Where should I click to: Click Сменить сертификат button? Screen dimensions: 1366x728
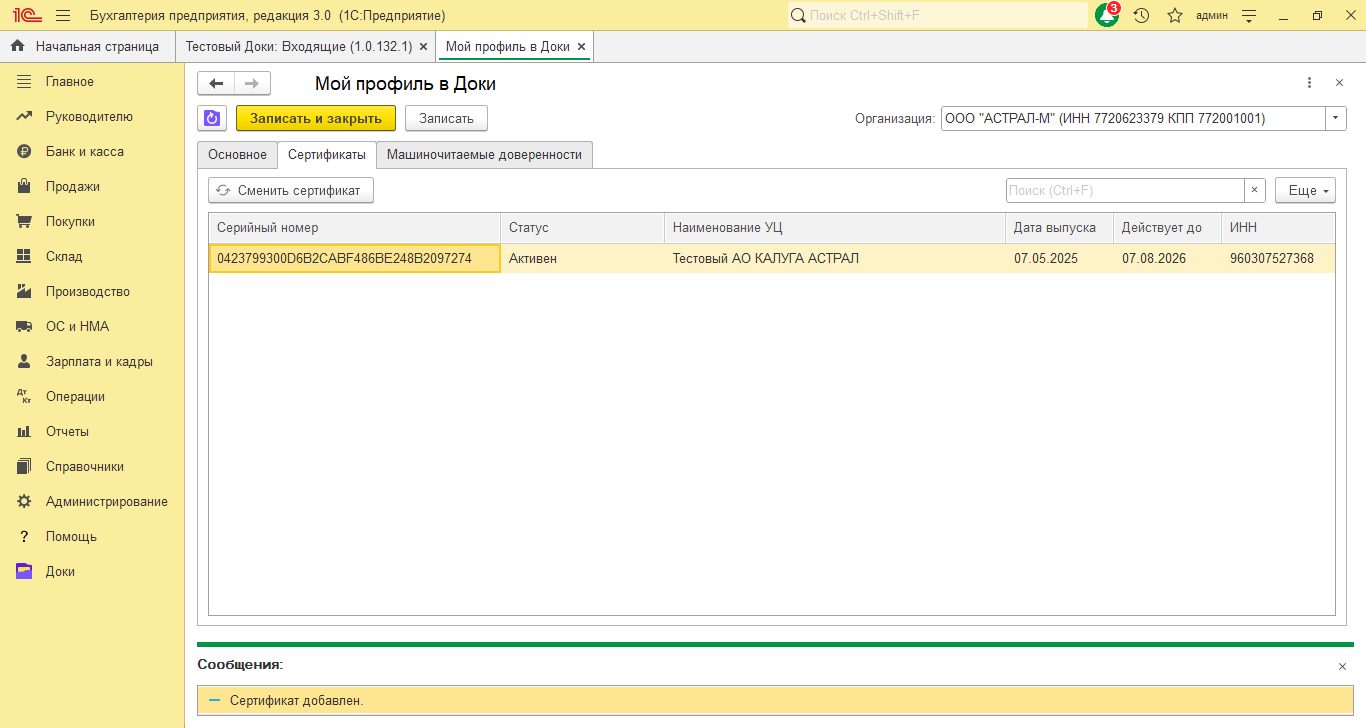pyautogui.click(x=290, y=190)
